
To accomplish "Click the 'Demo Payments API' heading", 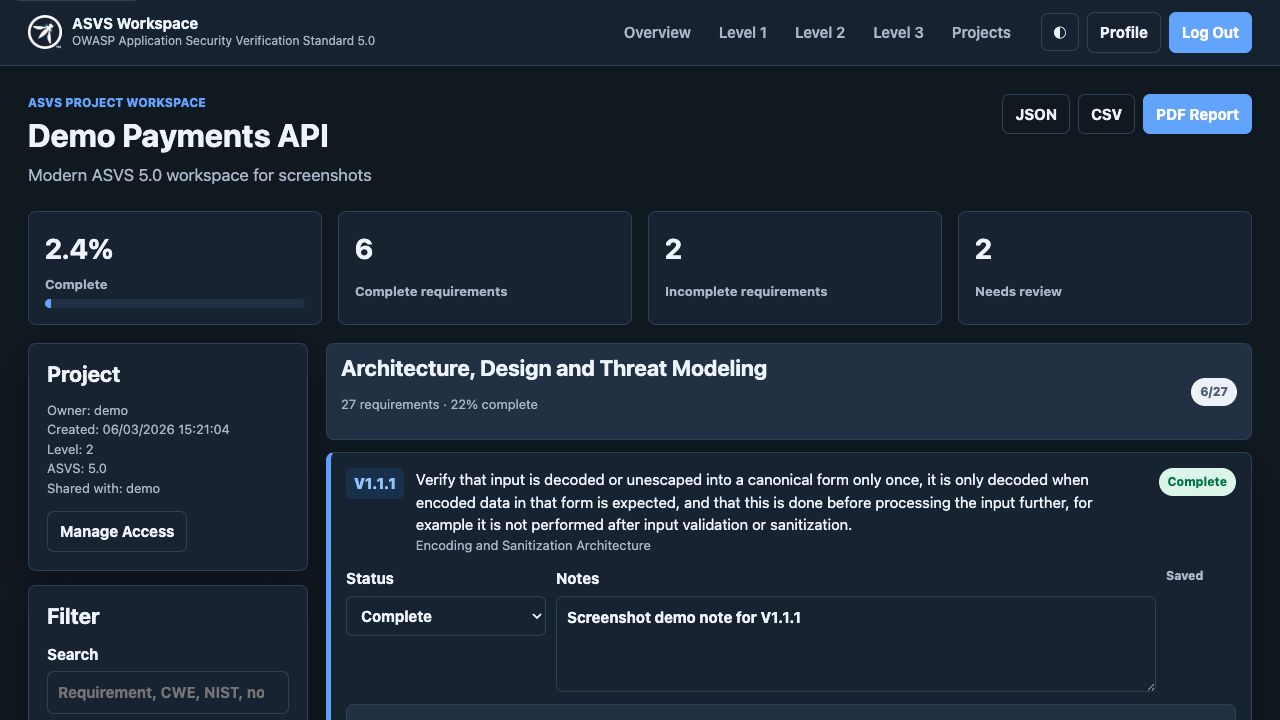I will point(178,136).
